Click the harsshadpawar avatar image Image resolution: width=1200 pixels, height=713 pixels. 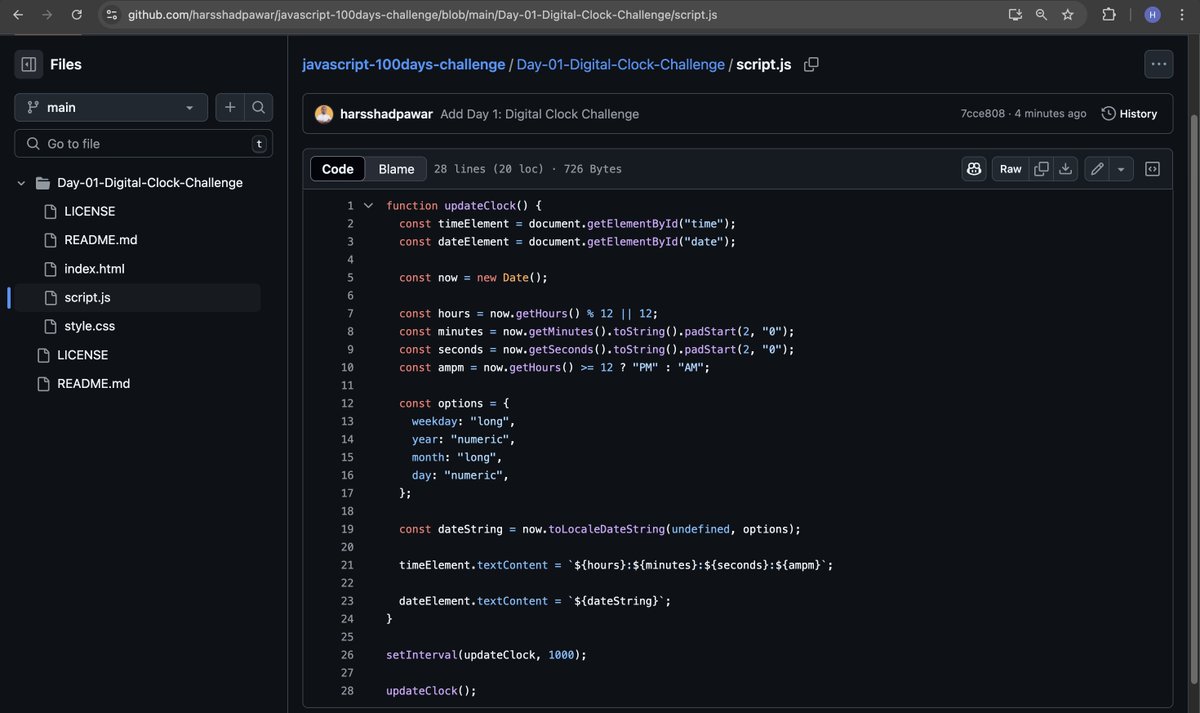pos(324,114)
